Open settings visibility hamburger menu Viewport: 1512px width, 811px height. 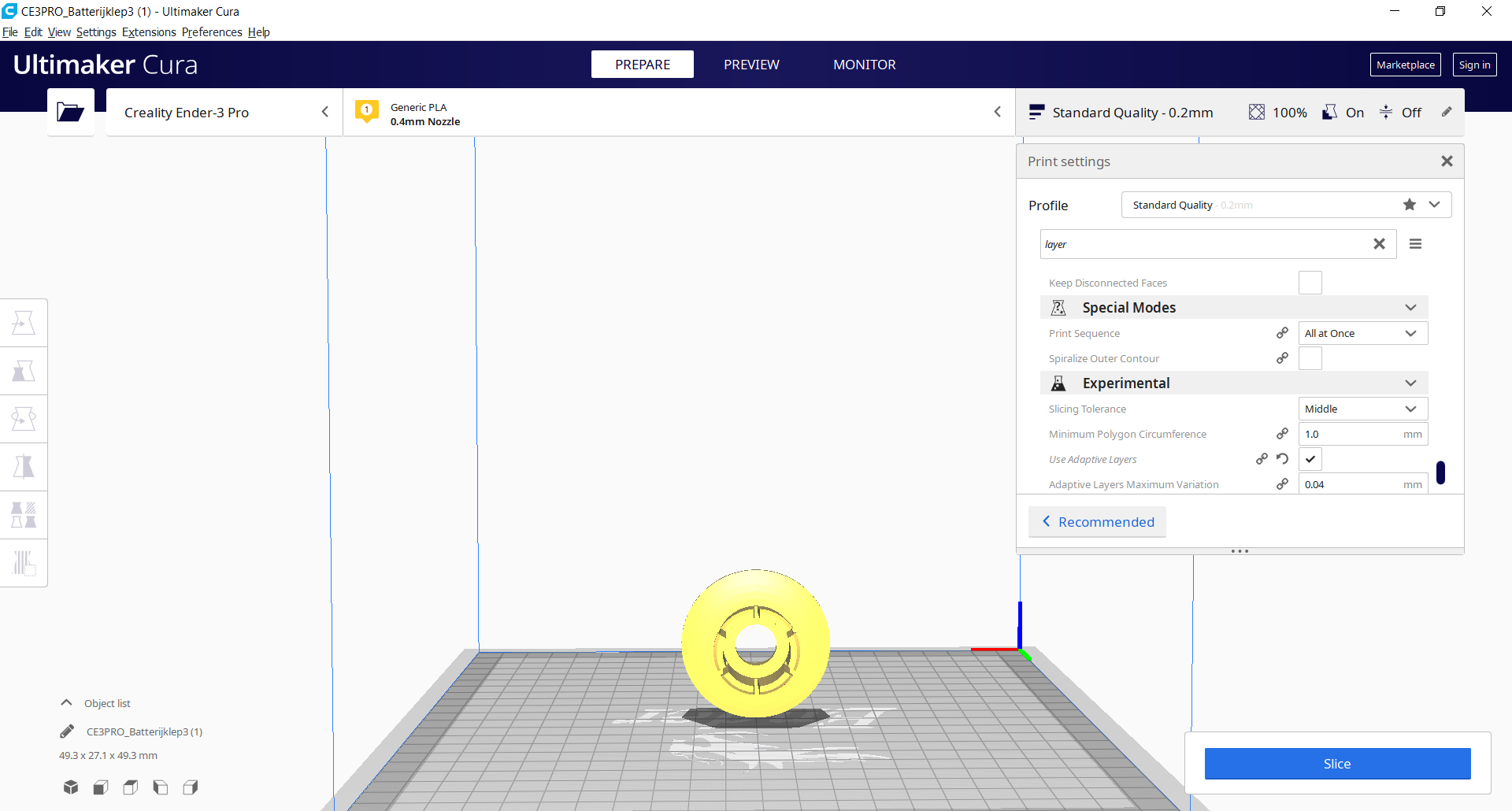point(1415,244)
